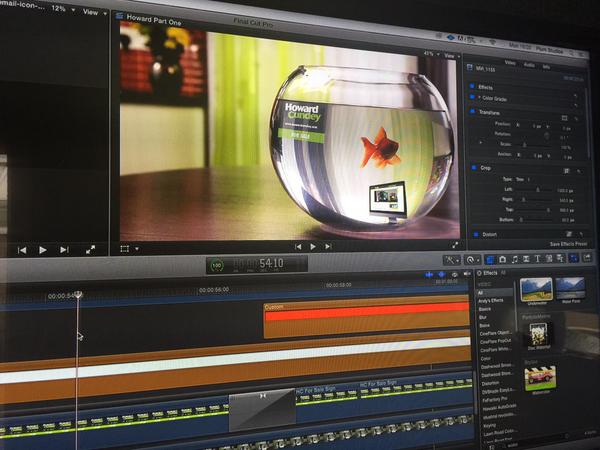This screenshot has width=600, height=450.
Task: Click the timecode display showing 54:10
Action: click(257, 264)
